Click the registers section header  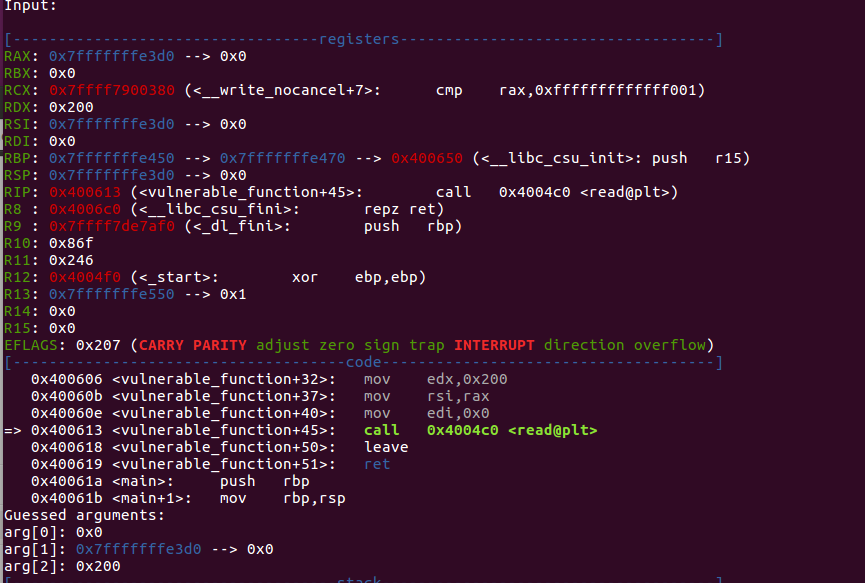point(359,39)
